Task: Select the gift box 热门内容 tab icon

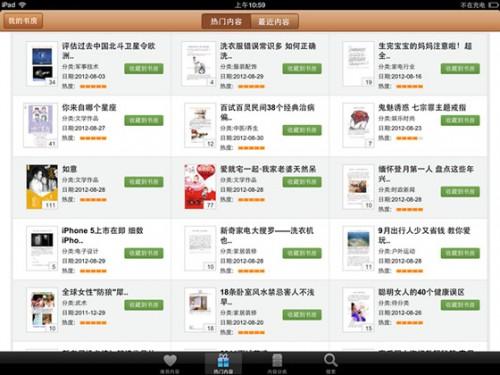Action: pyautogui.click(x=223, y=363)
